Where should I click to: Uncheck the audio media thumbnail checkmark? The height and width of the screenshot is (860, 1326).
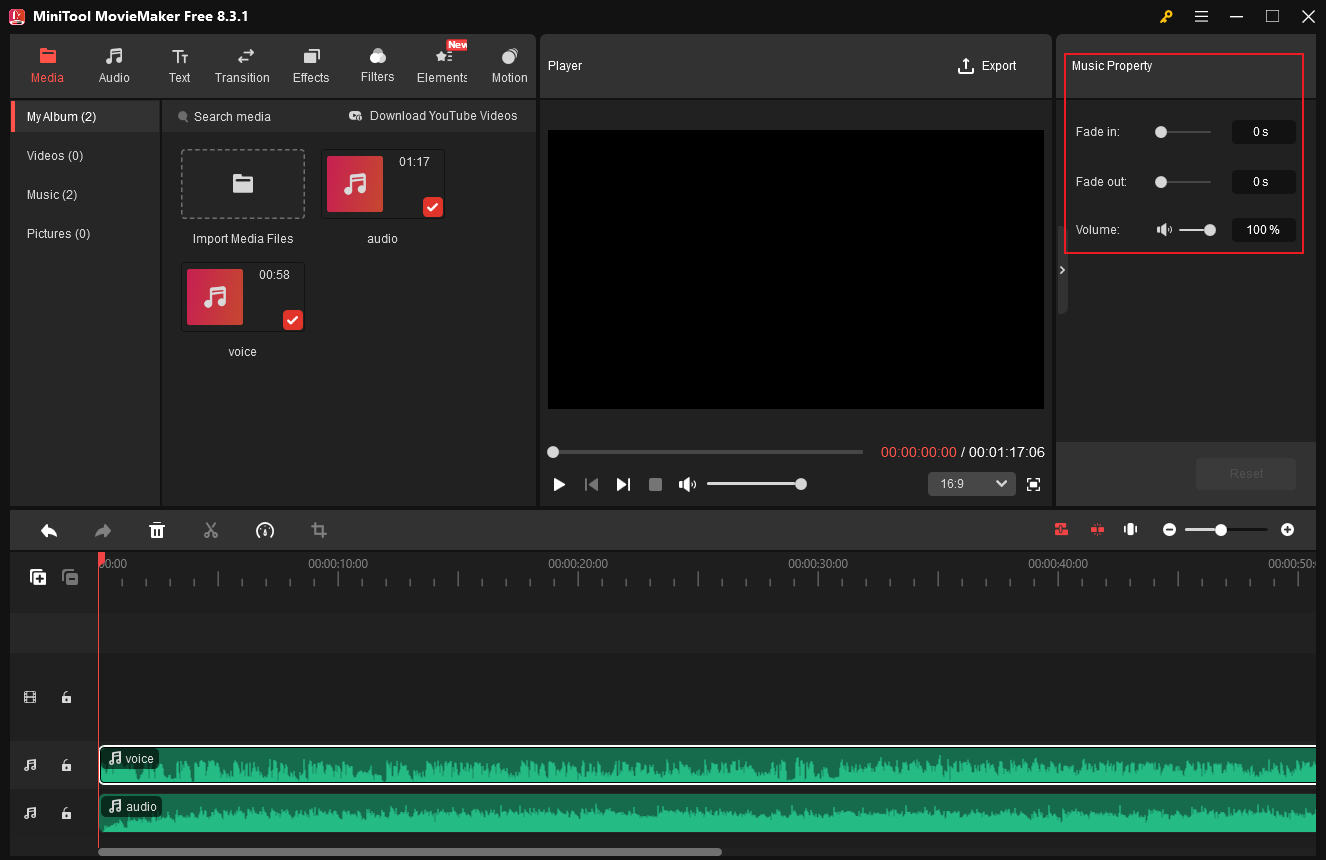click(x=432, y=207)
